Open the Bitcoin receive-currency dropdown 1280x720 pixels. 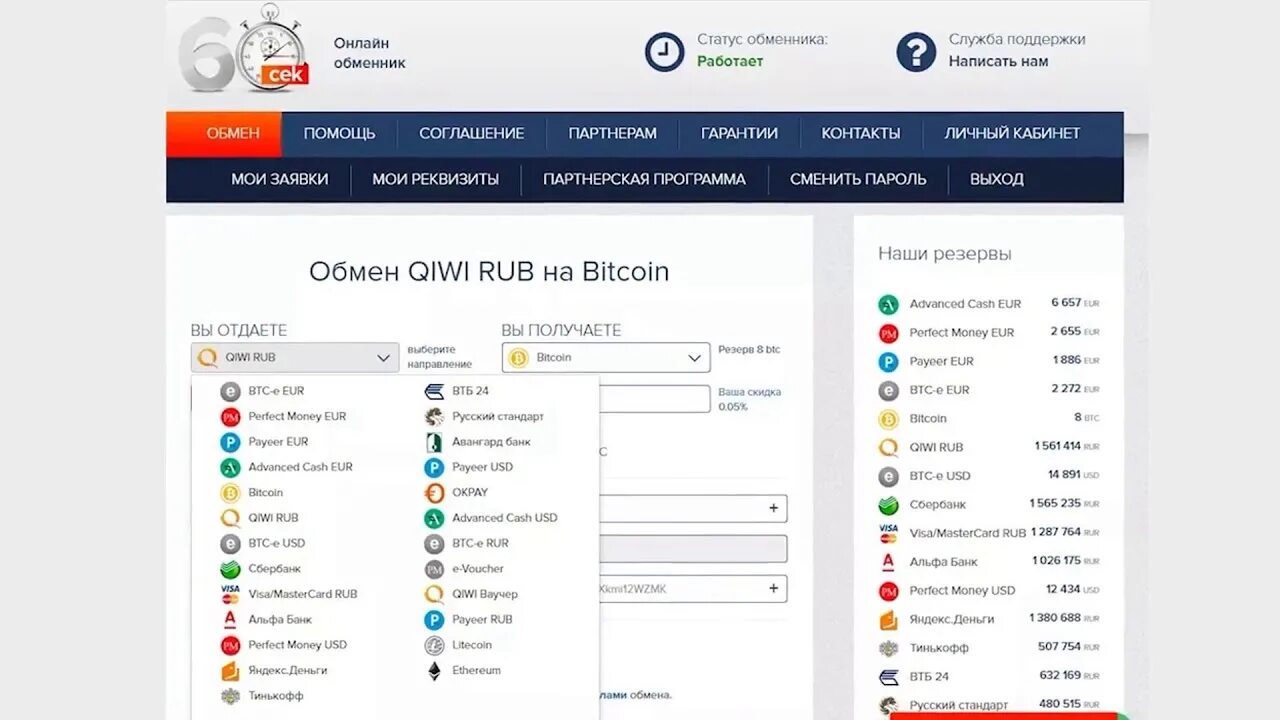pos(606,358)
